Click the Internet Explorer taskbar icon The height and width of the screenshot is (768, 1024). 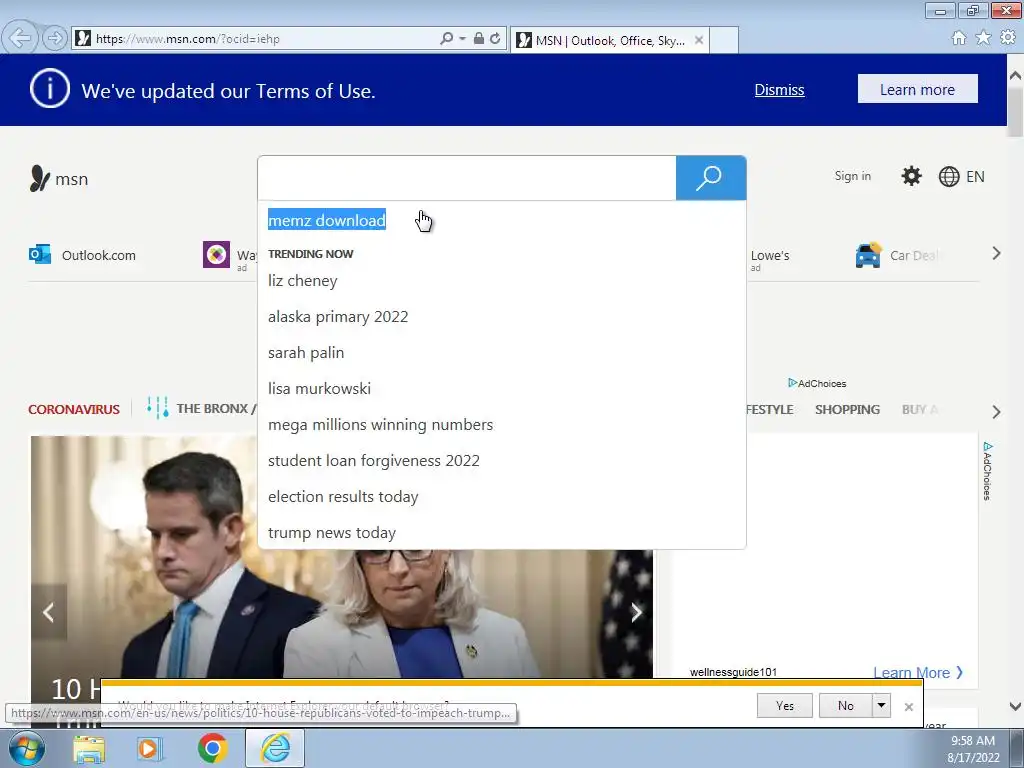click(275, 748)
